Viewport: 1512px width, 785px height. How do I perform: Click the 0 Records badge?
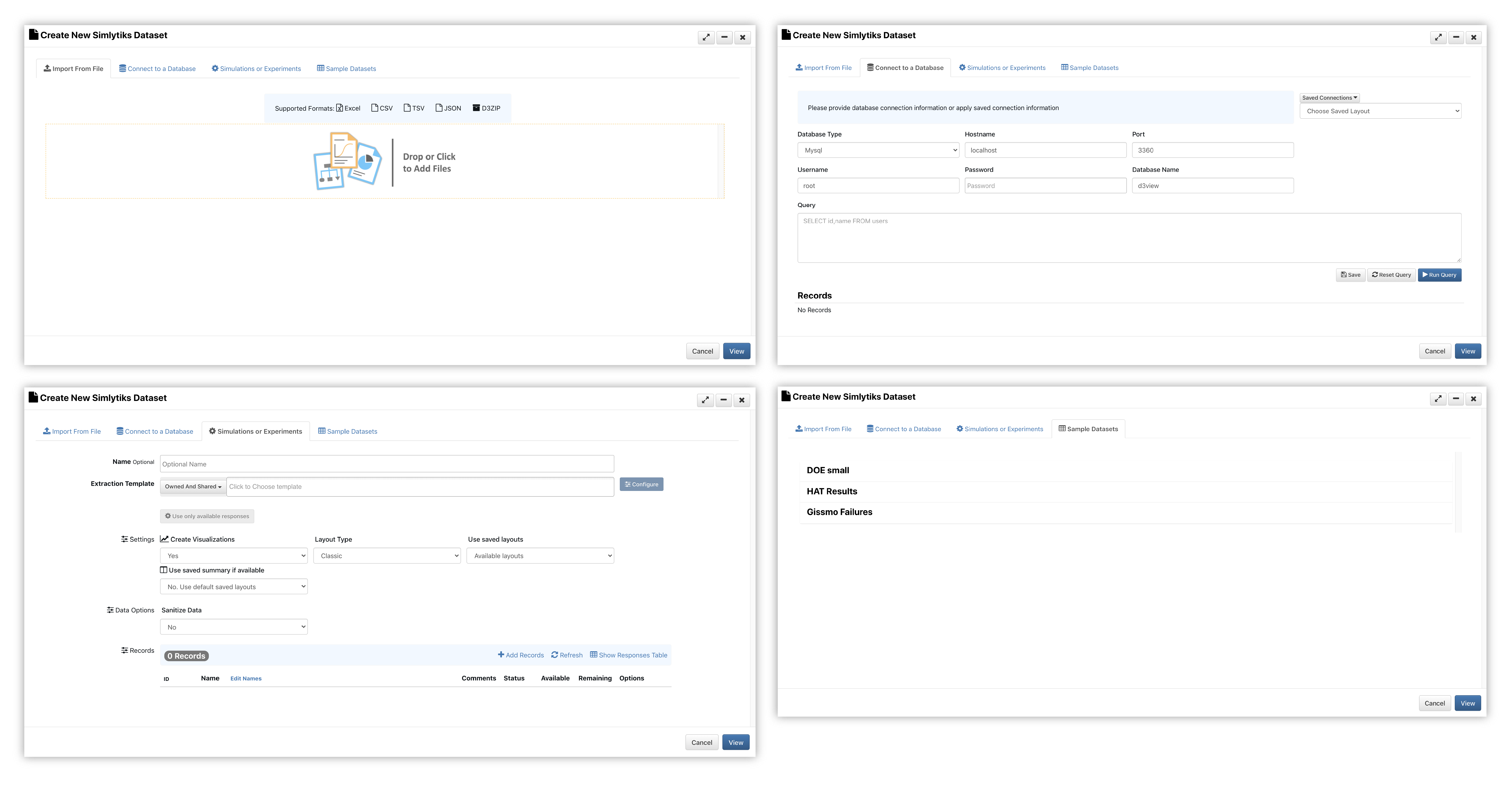click(187, 656)
